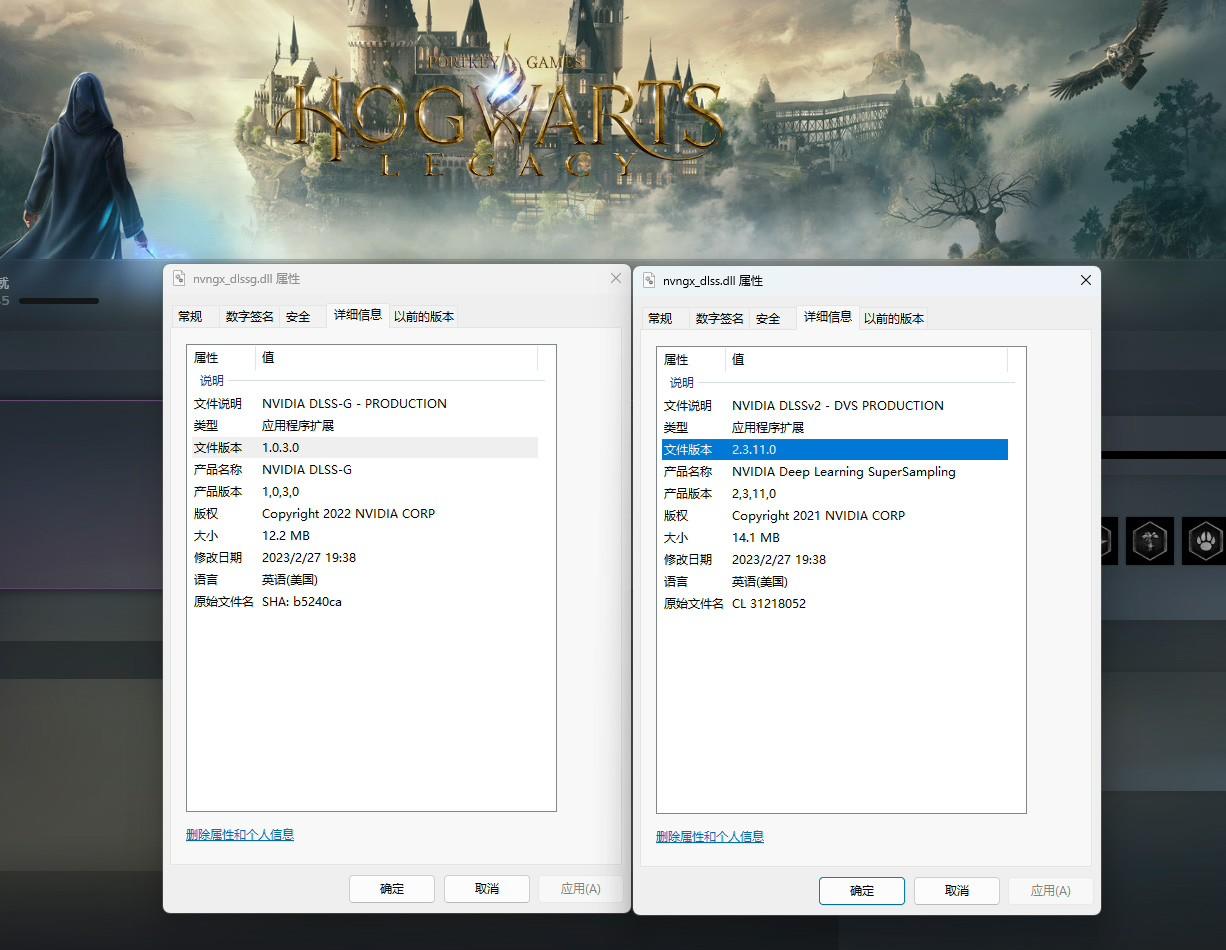Select value NVIDIA DLSSv2 - DVS PRODUCTION
This screenshot has width=1226, height=950.
pos(838,405)
